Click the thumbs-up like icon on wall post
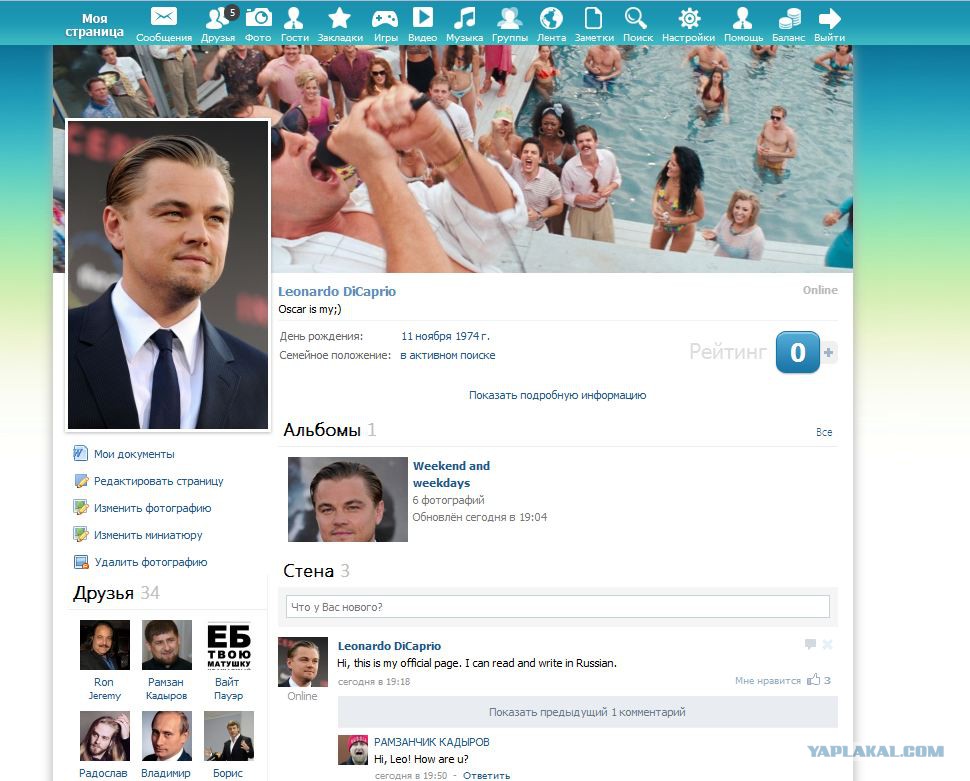The image size is (970, 781). [813, 680]
